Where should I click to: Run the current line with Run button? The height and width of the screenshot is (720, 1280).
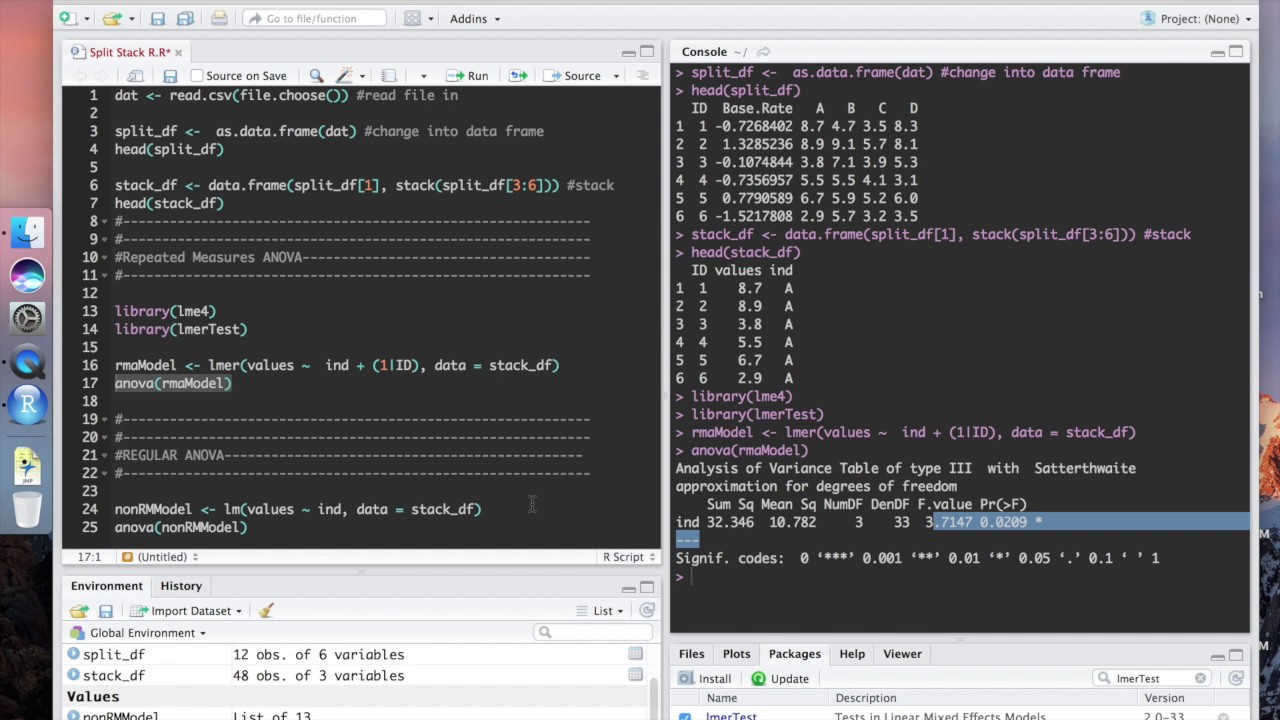(x=469, y=76)
